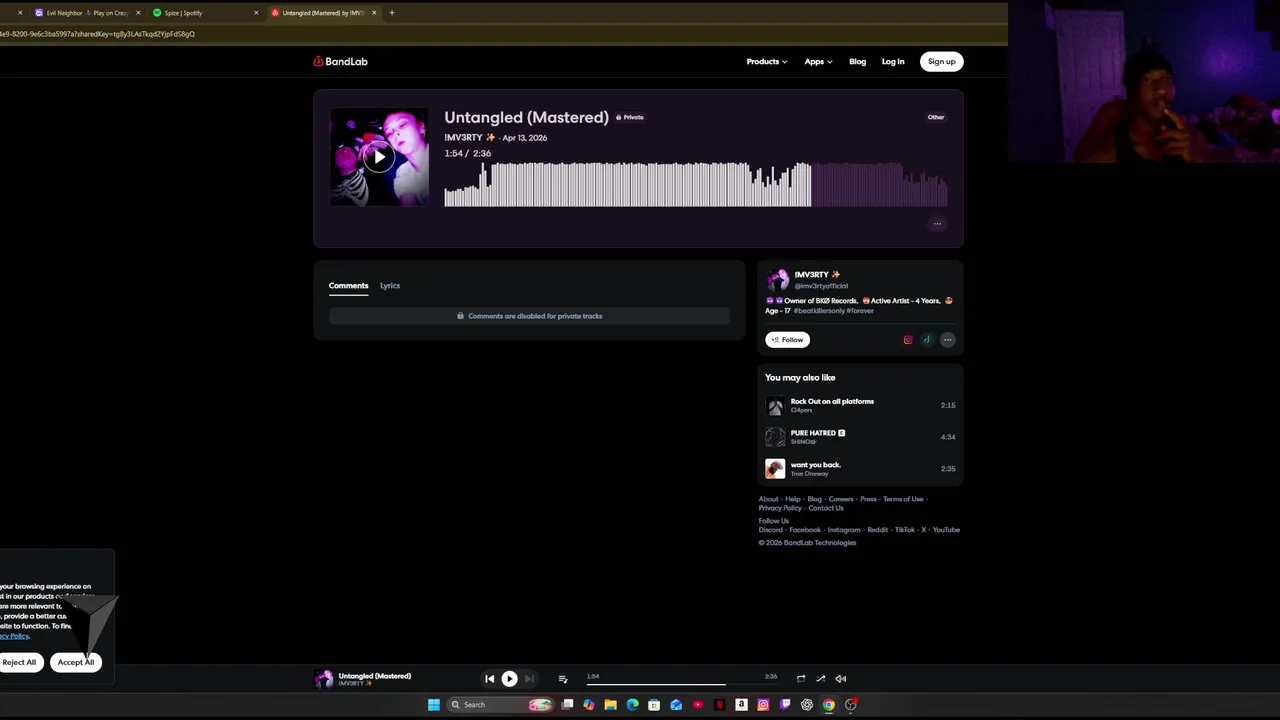This screenshot has height=720, width=1280.
Task: Expand the Apps dropdown menu
Action: click(818, 62)
